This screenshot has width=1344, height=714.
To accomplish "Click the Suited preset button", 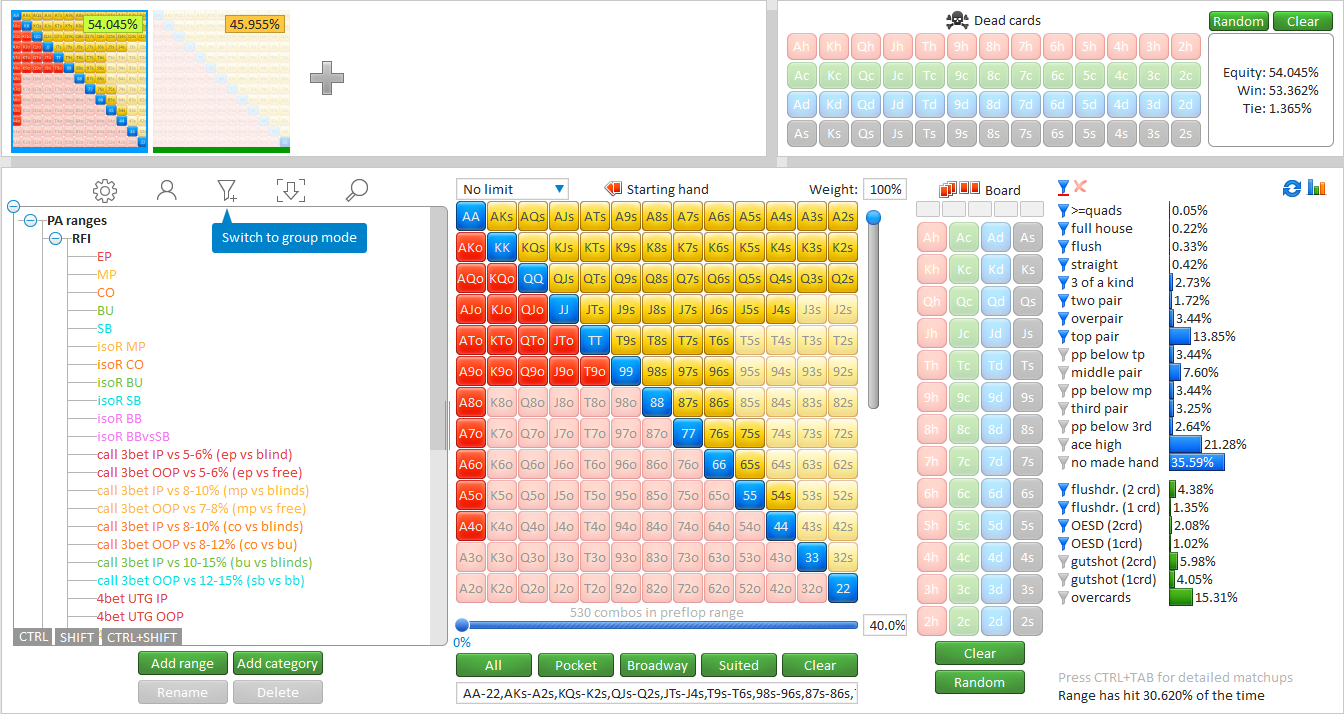I will tap(738, 665).
